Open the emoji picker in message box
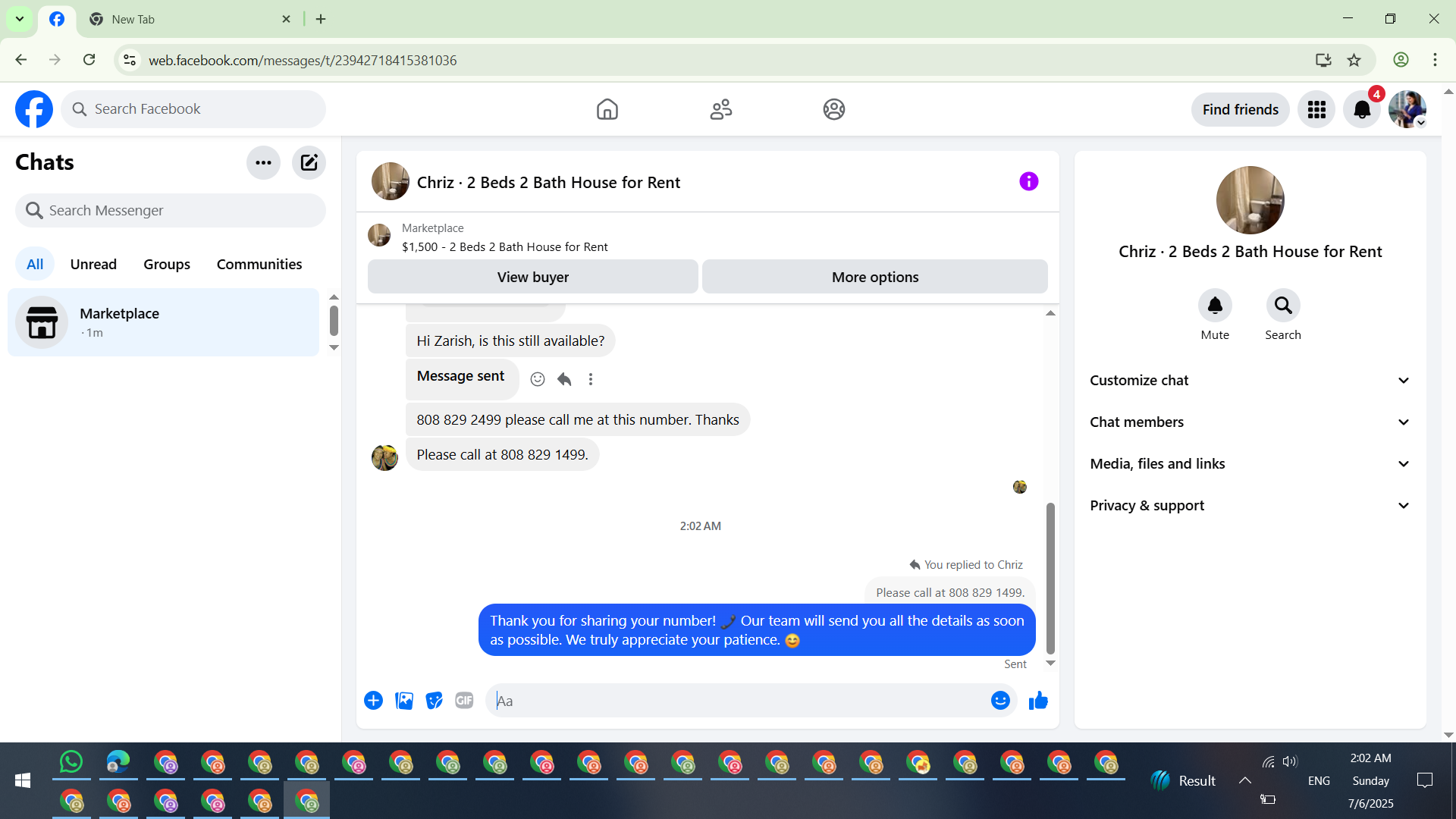 (1000, 701)
